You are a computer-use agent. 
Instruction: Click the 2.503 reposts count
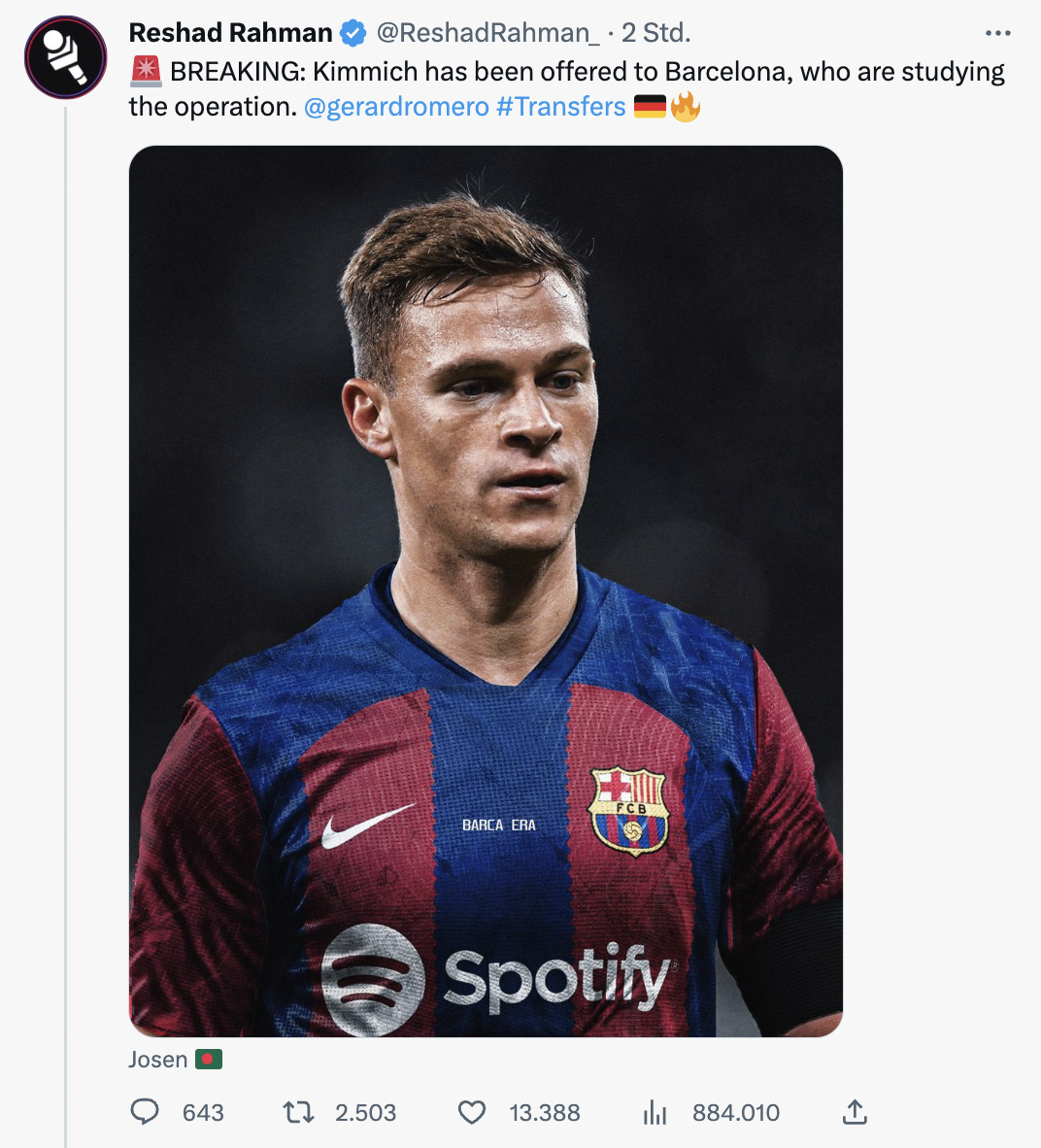(x=365, y=1112)
